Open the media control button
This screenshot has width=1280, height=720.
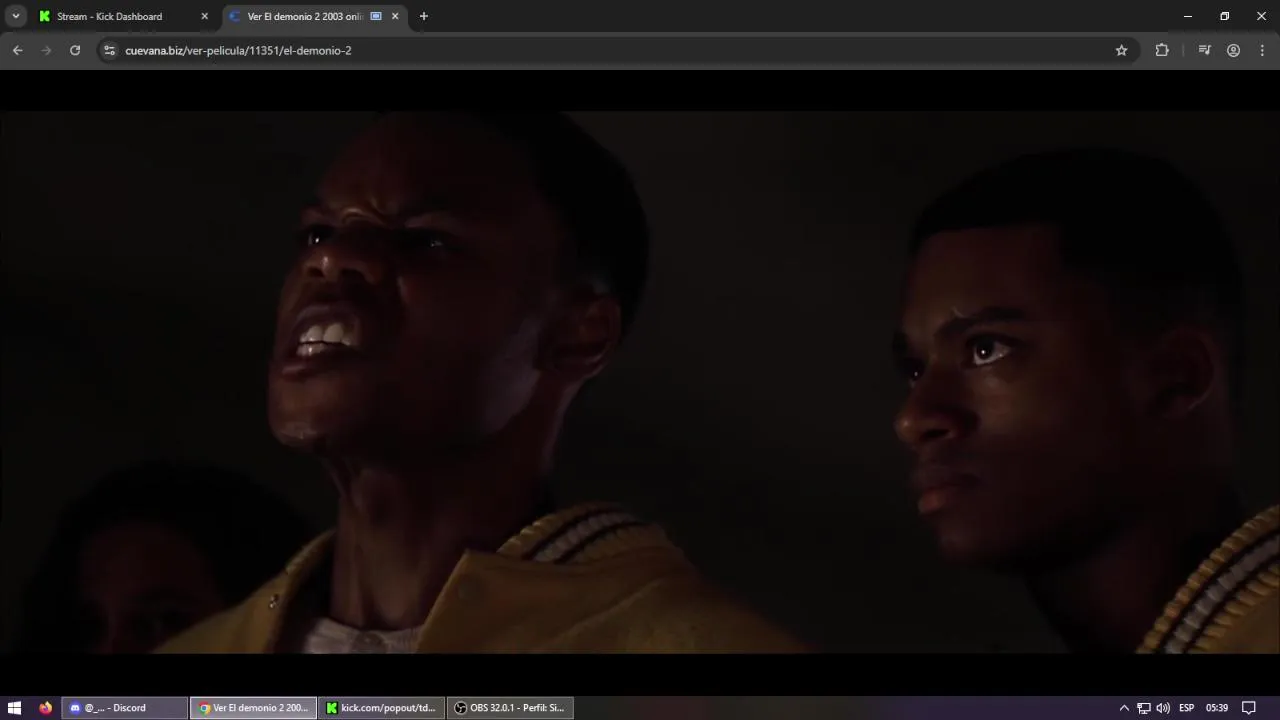pos(1205,50)
